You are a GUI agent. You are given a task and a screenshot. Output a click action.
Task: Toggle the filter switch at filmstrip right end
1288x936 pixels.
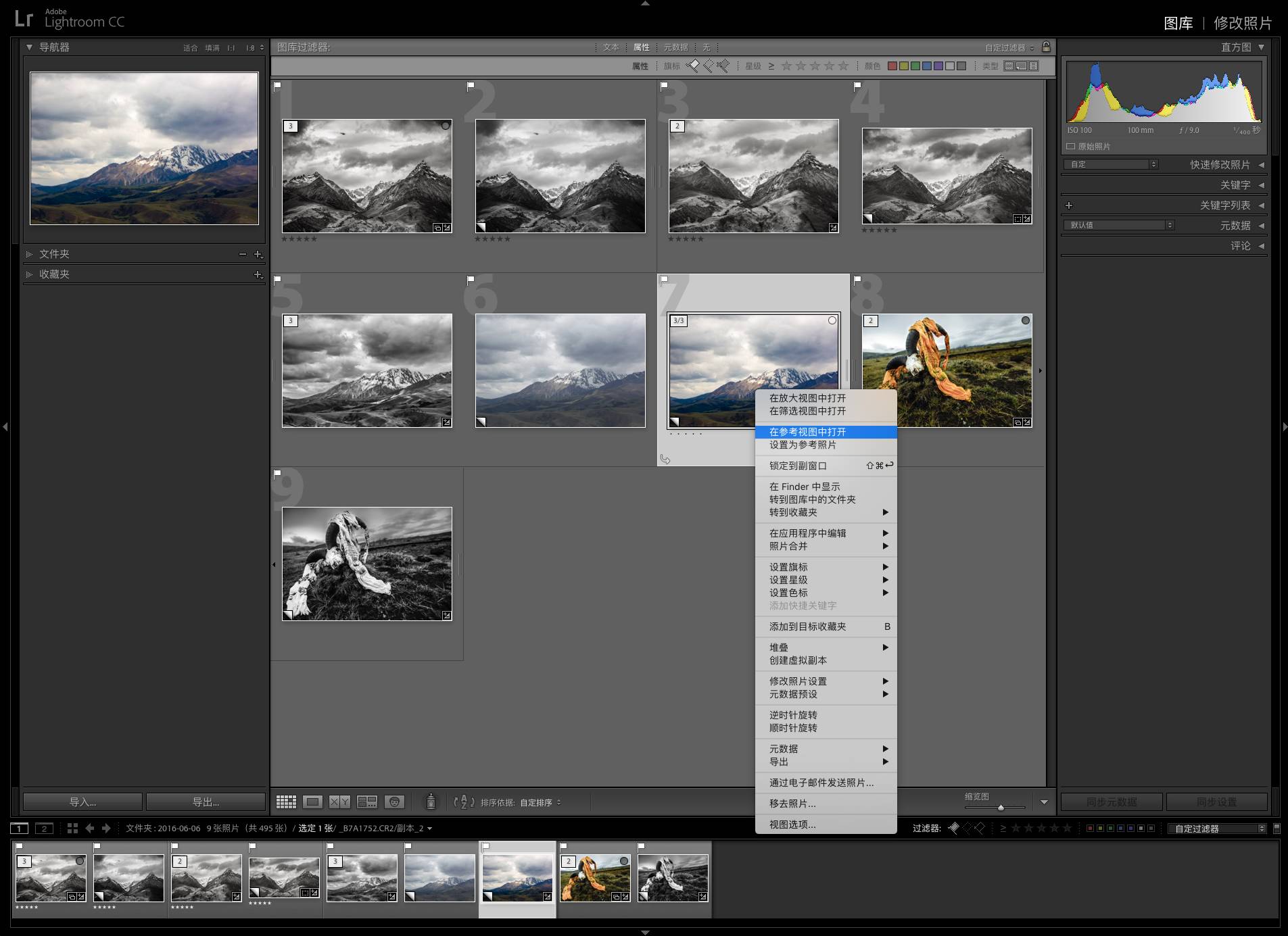[1277, 828]
